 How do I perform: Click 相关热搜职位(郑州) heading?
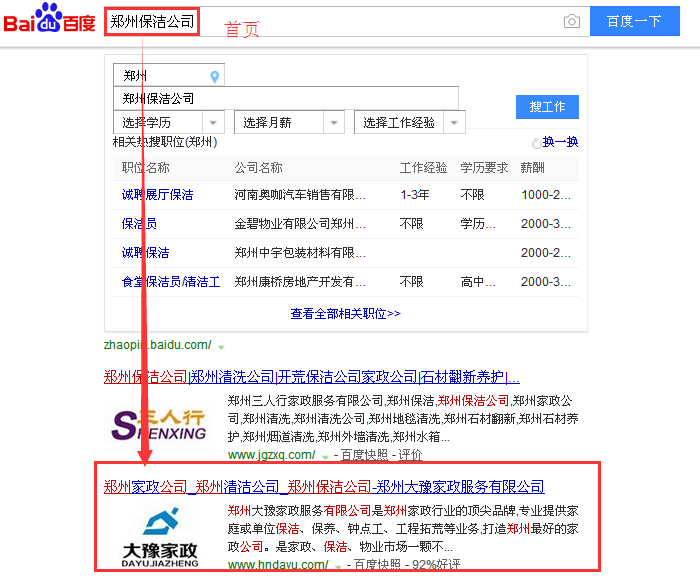point(165,142)
